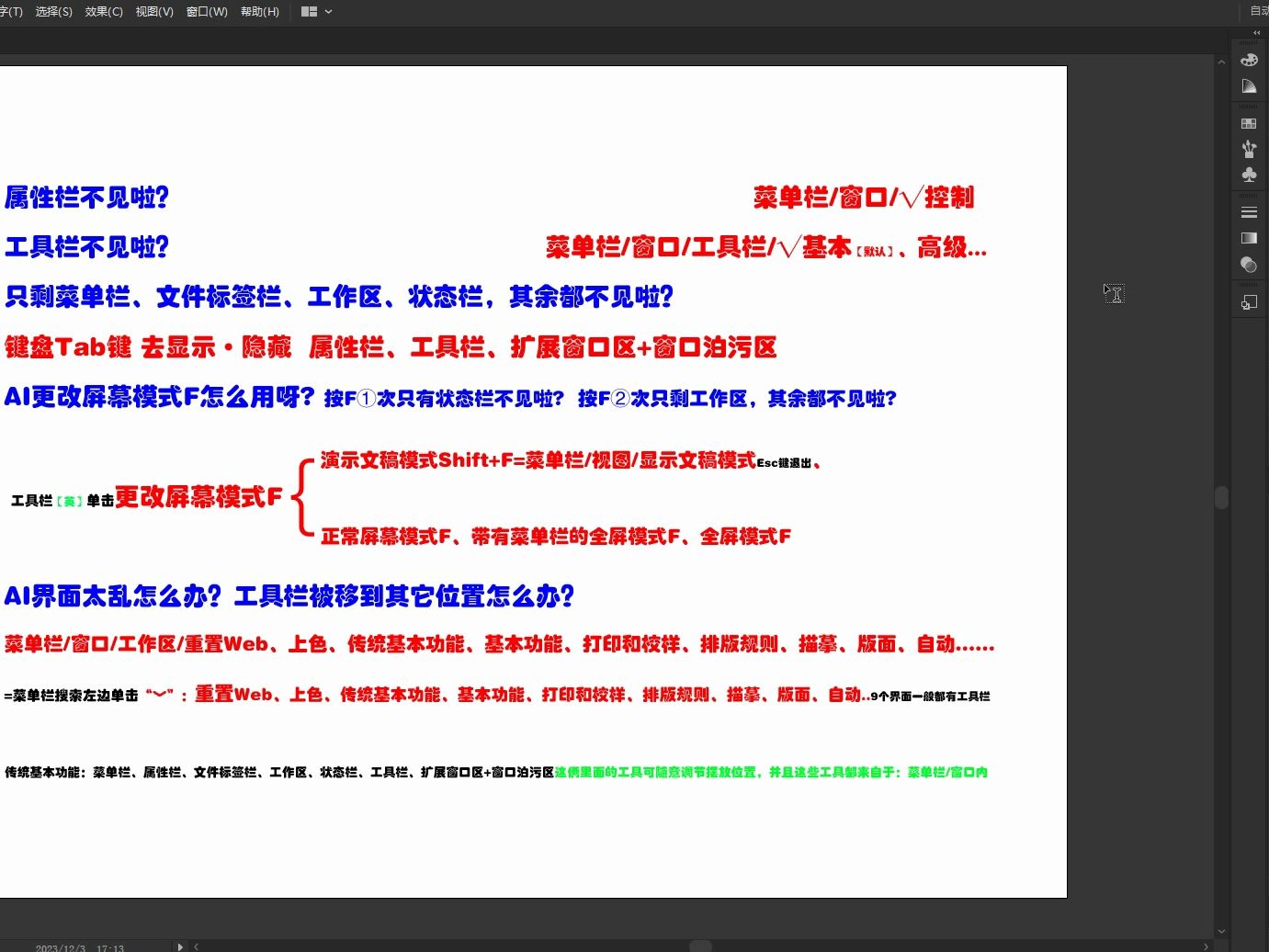Viewport: 1269px width, 952px height.
Task: Click the Arrange Documents grid icon
Action: tap(309, 12)
